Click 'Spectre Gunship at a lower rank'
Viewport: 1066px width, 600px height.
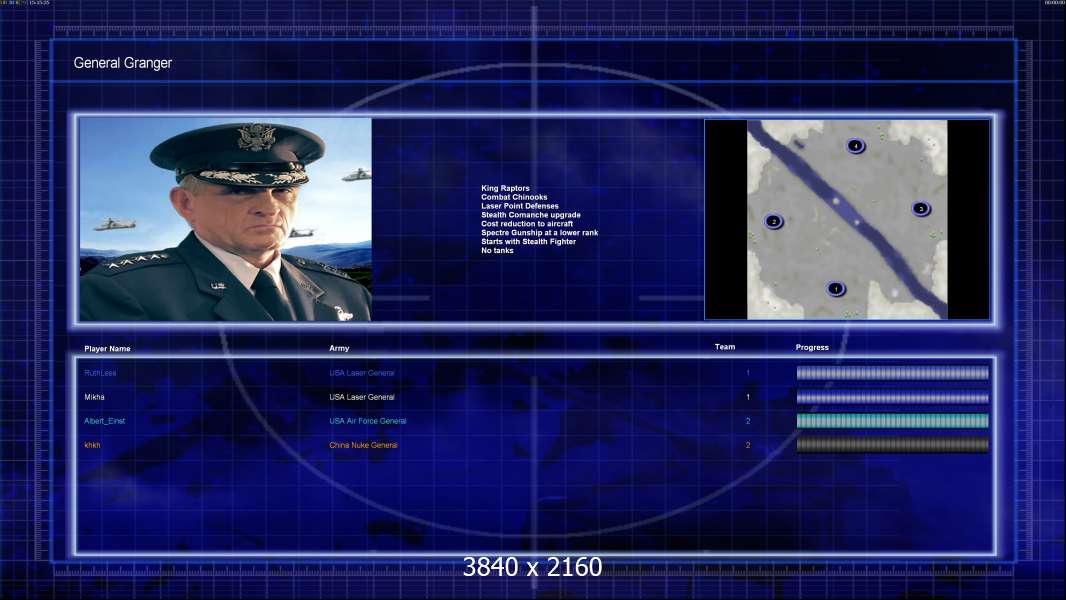click(x=540, y=232)
